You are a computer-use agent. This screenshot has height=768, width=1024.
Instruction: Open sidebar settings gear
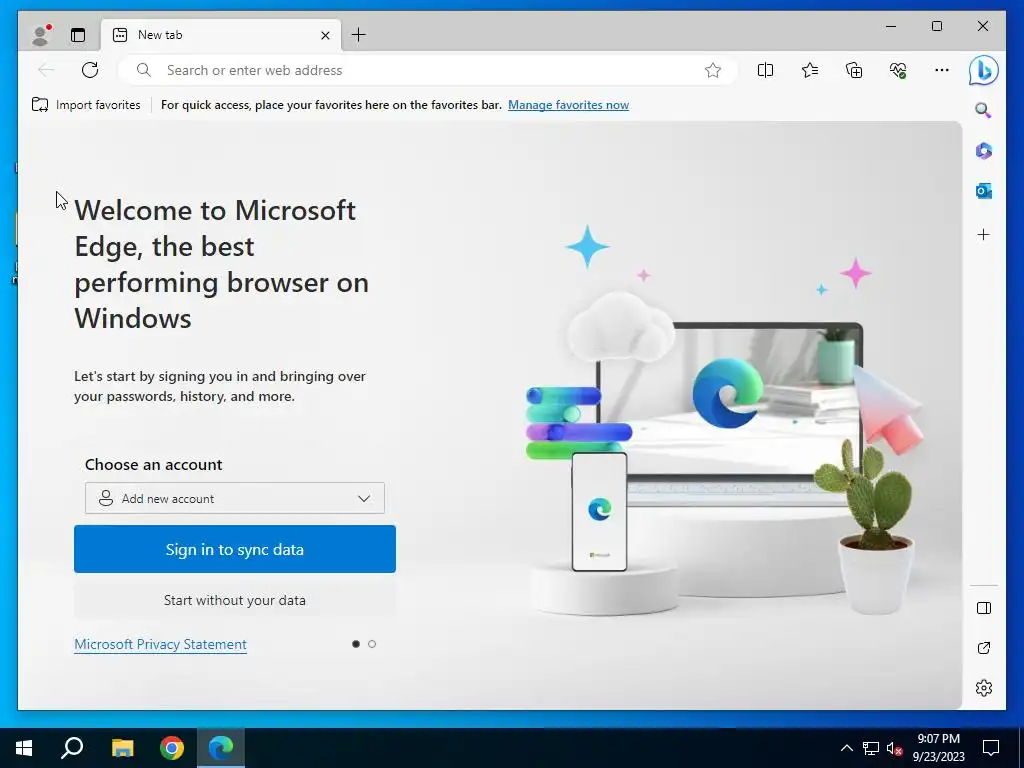(984, 688)
